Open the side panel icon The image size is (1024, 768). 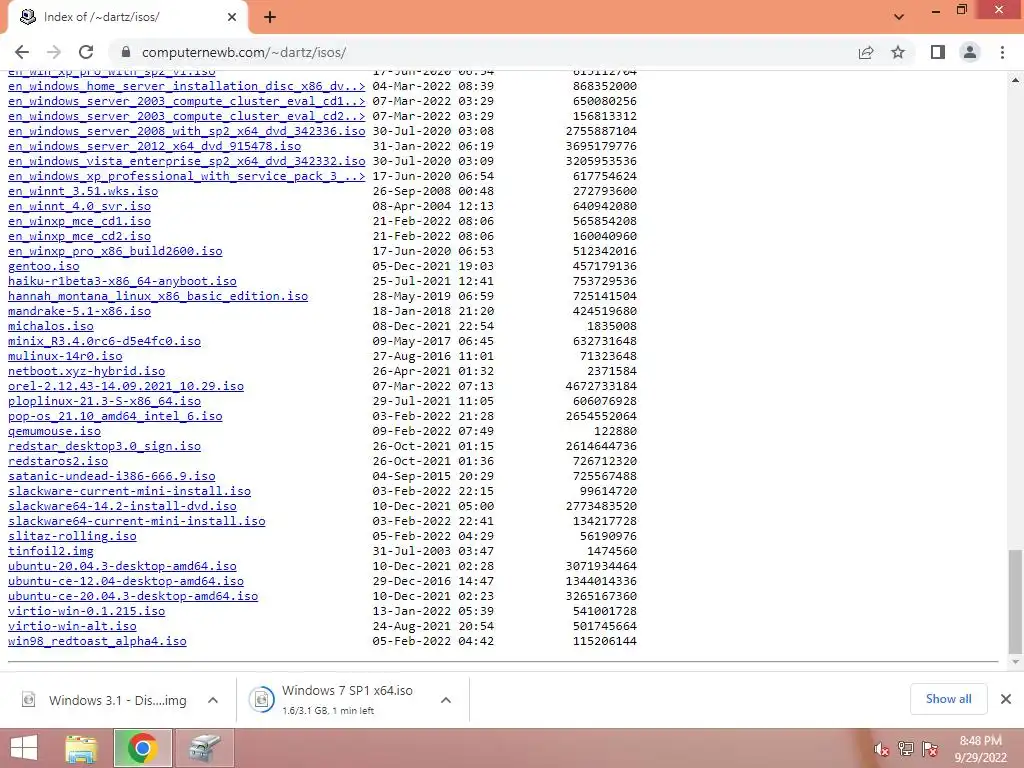pyautogui.click(x=938, y=52)
